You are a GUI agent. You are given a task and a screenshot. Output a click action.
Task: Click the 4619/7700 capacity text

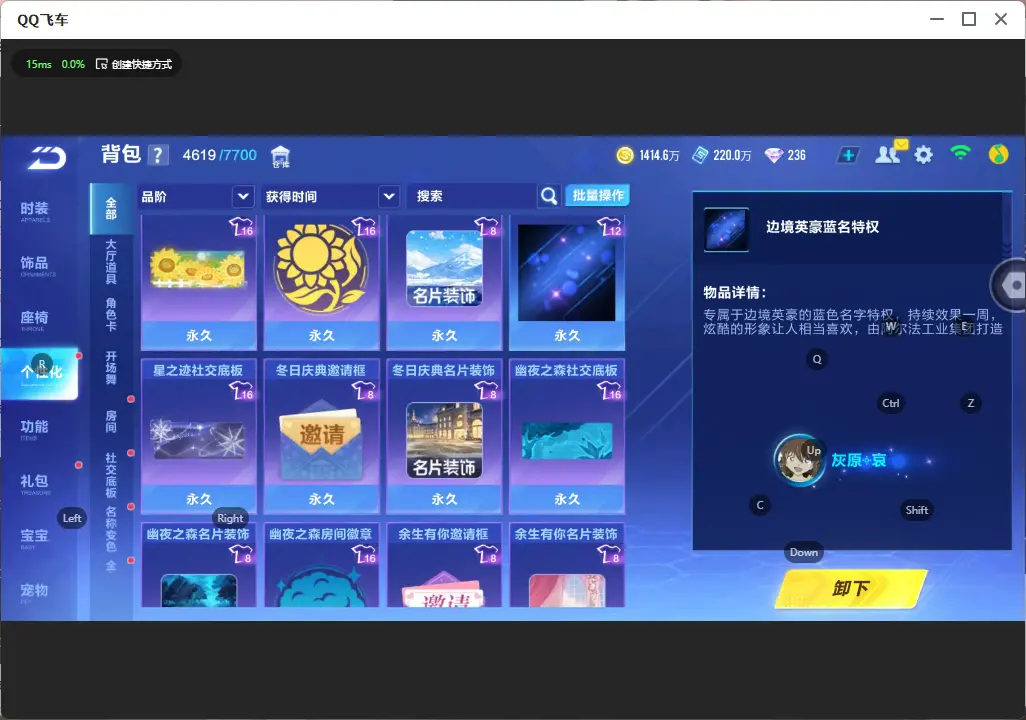pos(219,155)
